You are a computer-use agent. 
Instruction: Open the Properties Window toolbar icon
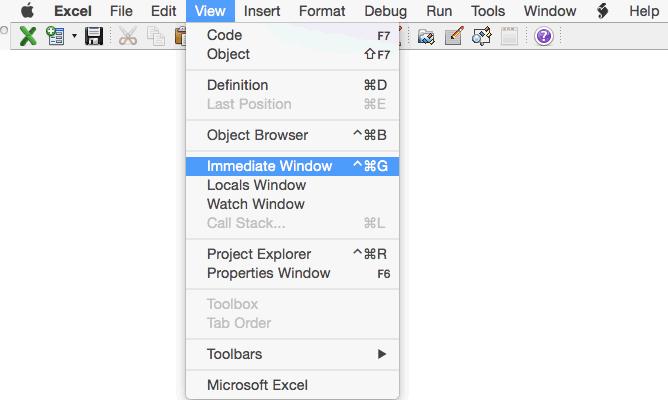454,36
